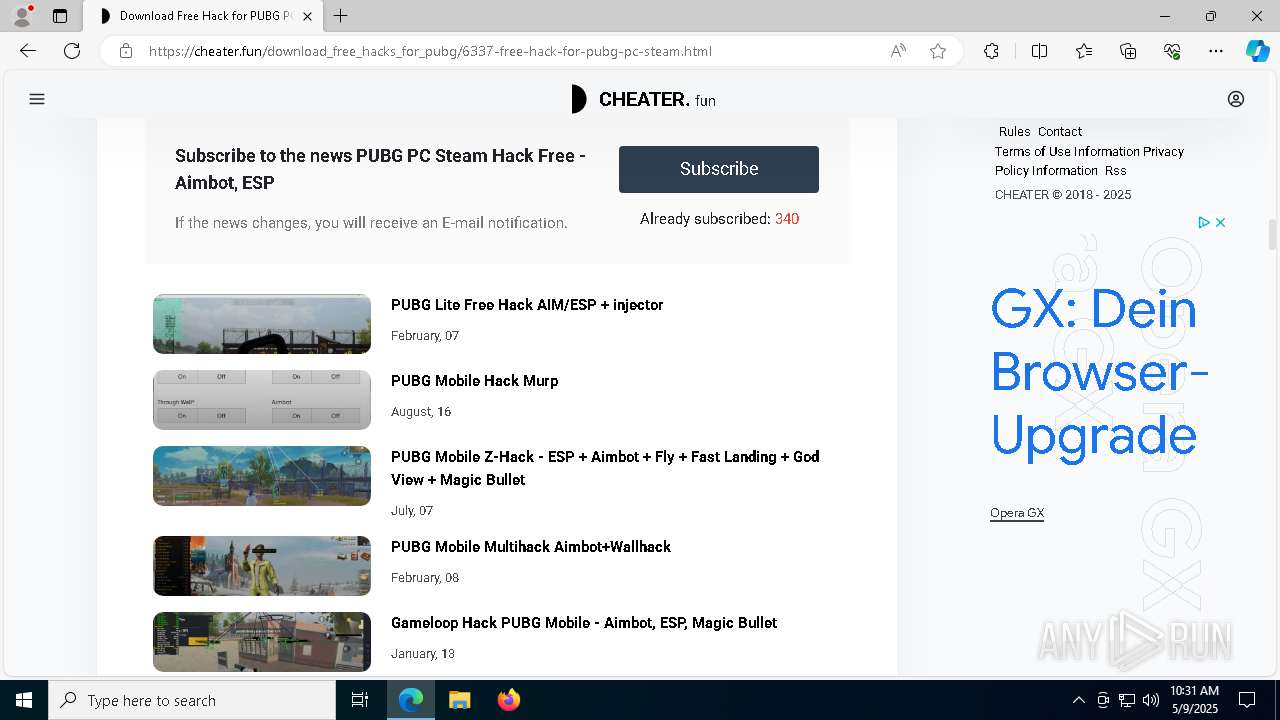This screenshot has height=720, width=1280.
Task: Show hidden tray icons chevron
Action: [1078, 700]
